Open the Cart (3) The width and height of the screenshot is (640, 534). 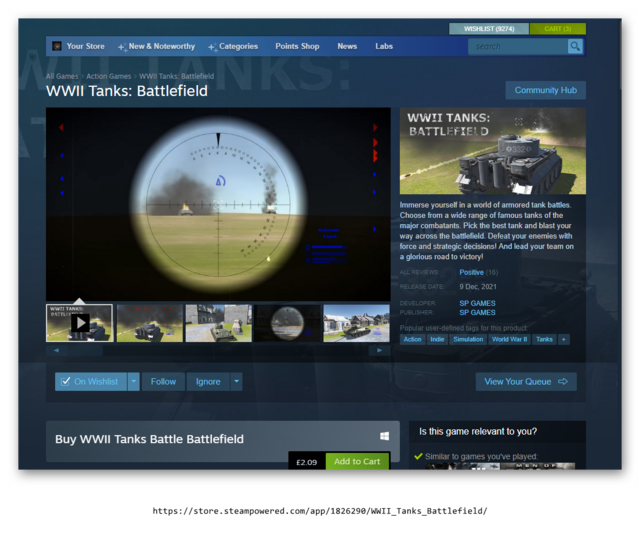(558, 29)
